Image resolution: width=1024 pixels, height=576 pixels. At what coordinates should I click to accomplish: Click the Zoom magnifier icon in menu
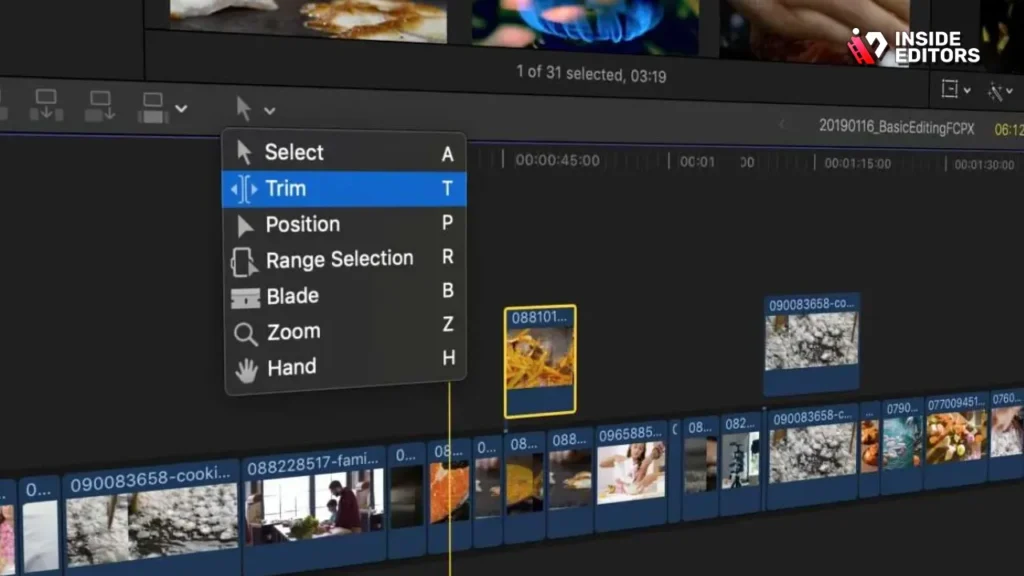point(246,334)
